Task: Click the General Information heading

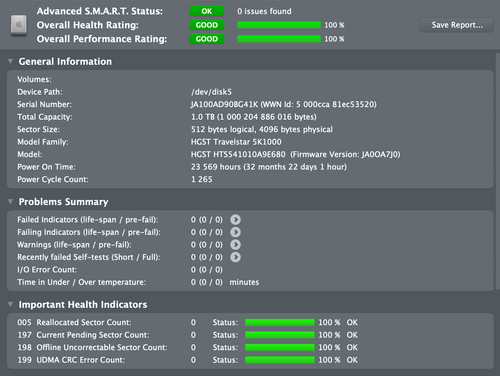Action: click(x=65, y=61)
